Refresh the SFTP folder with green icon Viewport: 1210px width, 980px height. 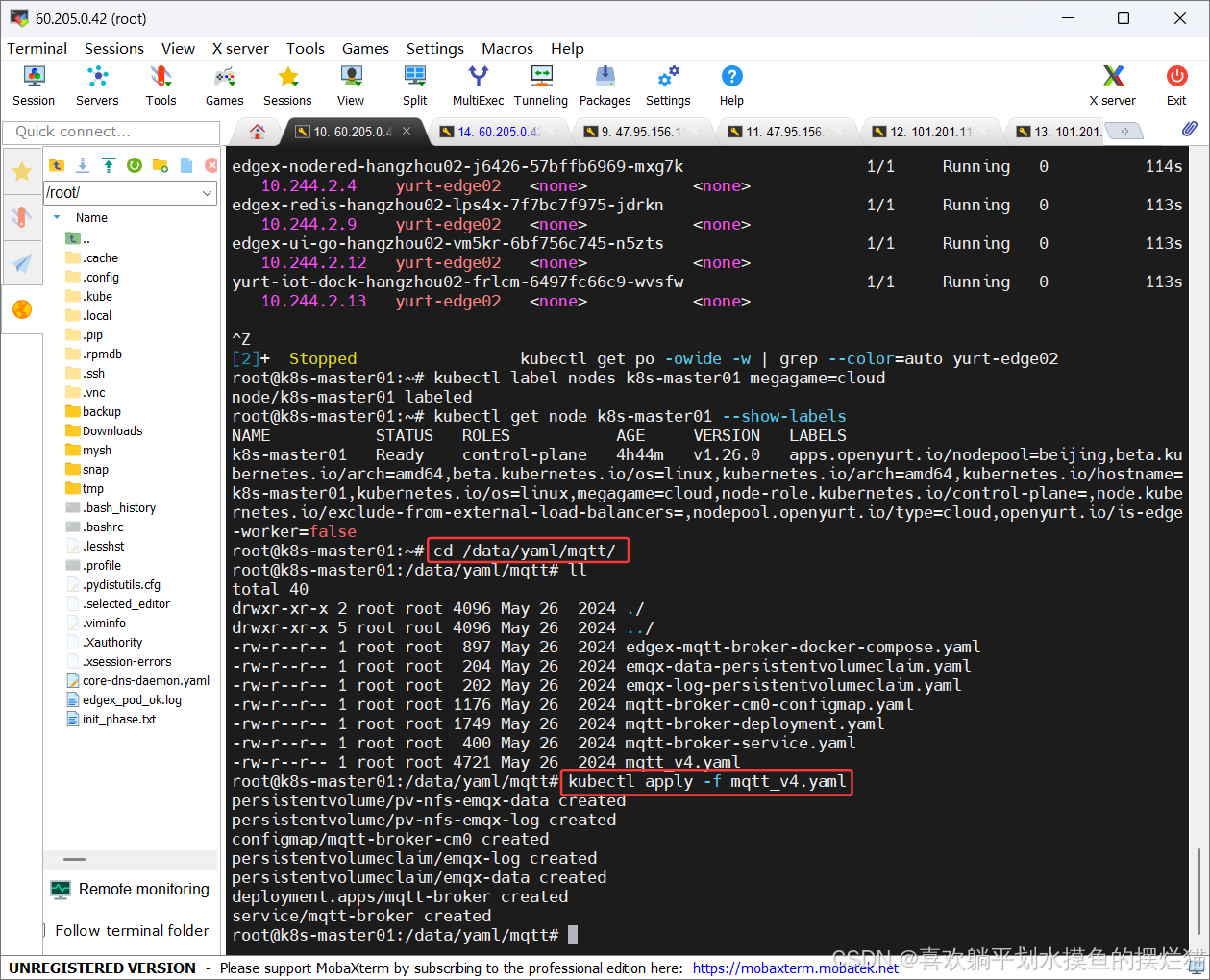pos(135,165)
